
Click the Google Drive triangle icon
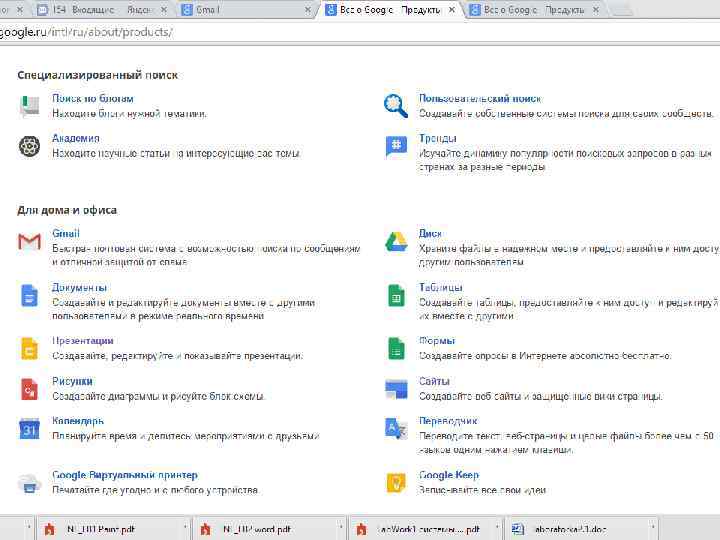coord(396,242)
